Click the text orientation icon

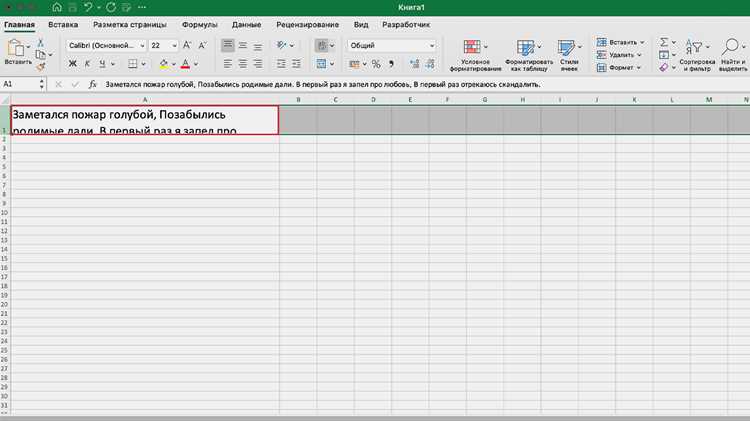281,45
